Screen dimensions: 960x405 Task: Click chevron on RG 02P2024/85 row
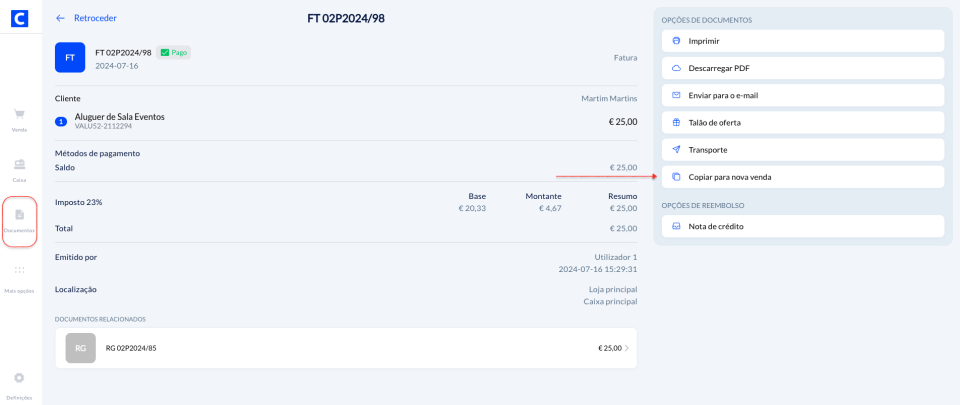tap(627, 348)
